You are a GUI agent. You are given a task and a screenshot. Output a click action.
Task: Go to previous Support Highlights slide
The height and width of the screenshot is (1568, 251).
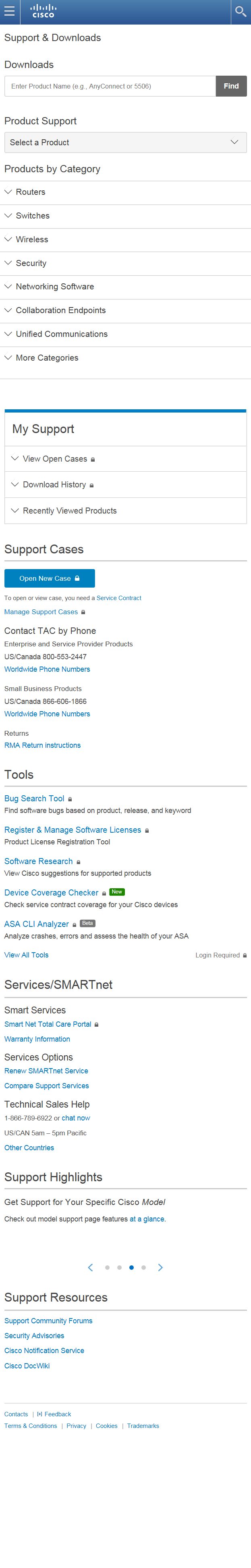click(x=91, y=1267)
